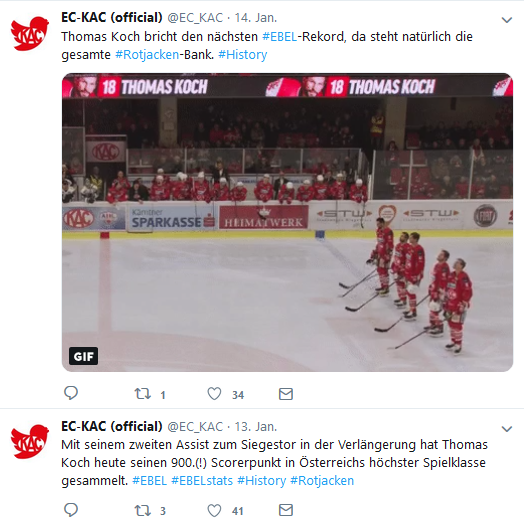The width and height of the screenshot is (524, 524).
Task: Open the 13. Jan. timestamp link
Action: [256, 426]
